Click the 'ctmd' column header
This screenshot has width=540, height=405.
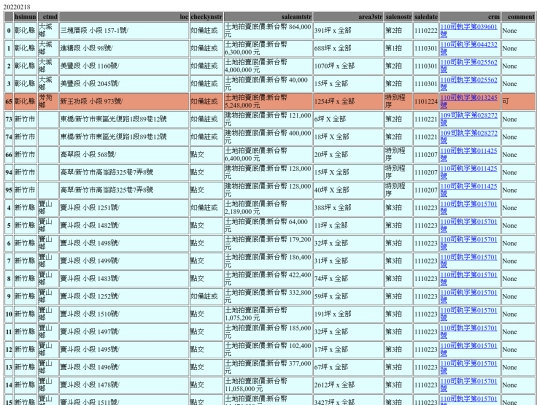(48, 17)
